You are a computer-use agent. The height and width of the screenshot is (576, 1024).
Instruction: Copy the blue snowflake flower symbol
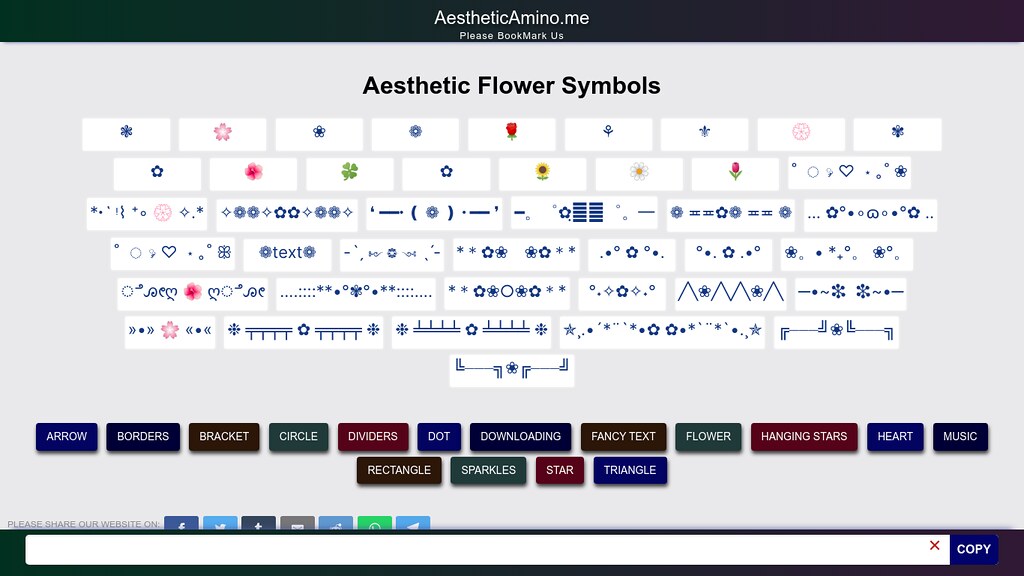click(x=126, y=133)
